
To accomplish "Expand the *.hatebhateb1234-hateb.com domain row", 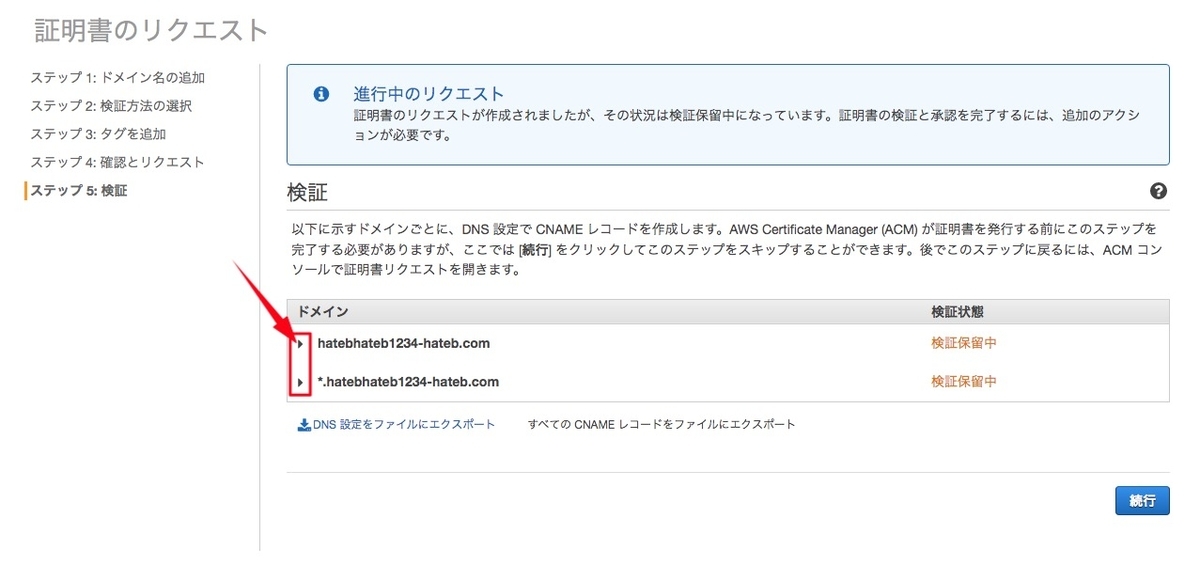I will [300, 382].
